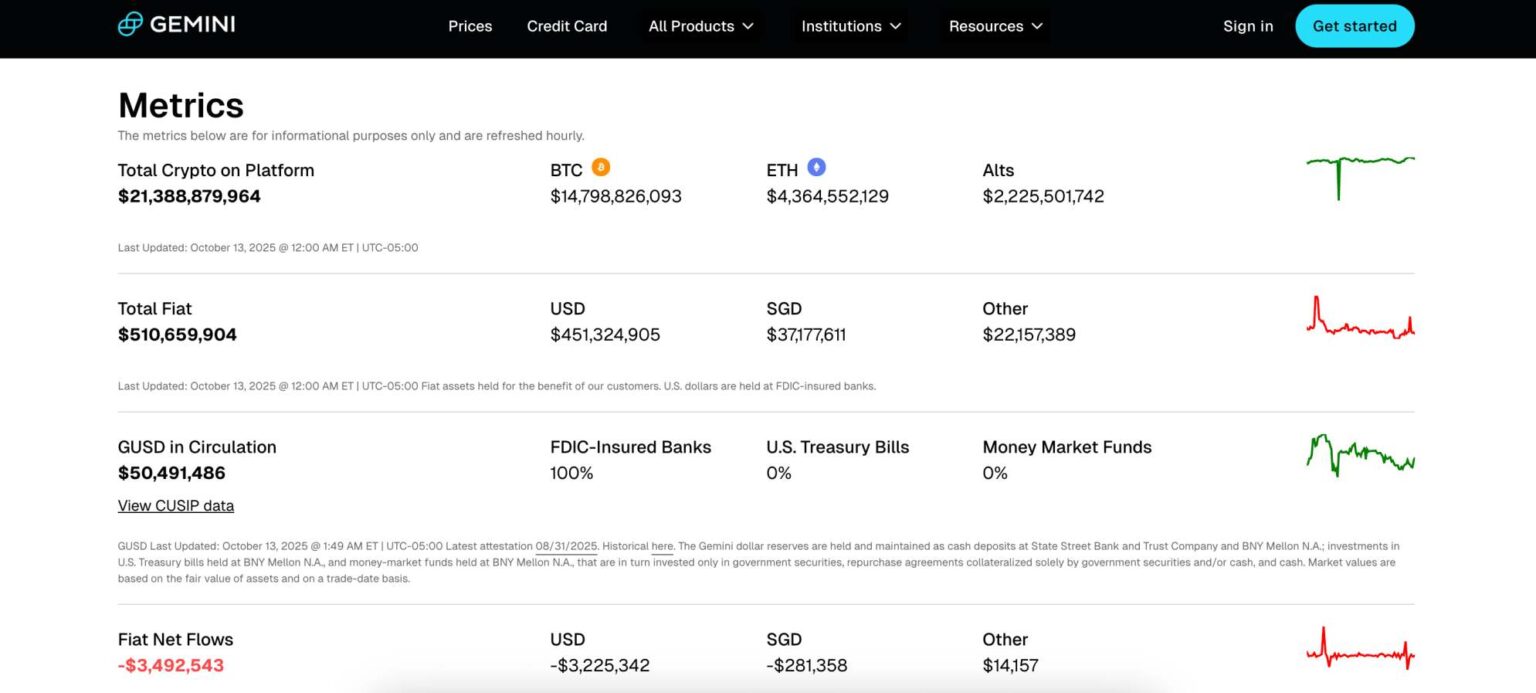Expand the Institutions dropdown

(x=849, y=27)
